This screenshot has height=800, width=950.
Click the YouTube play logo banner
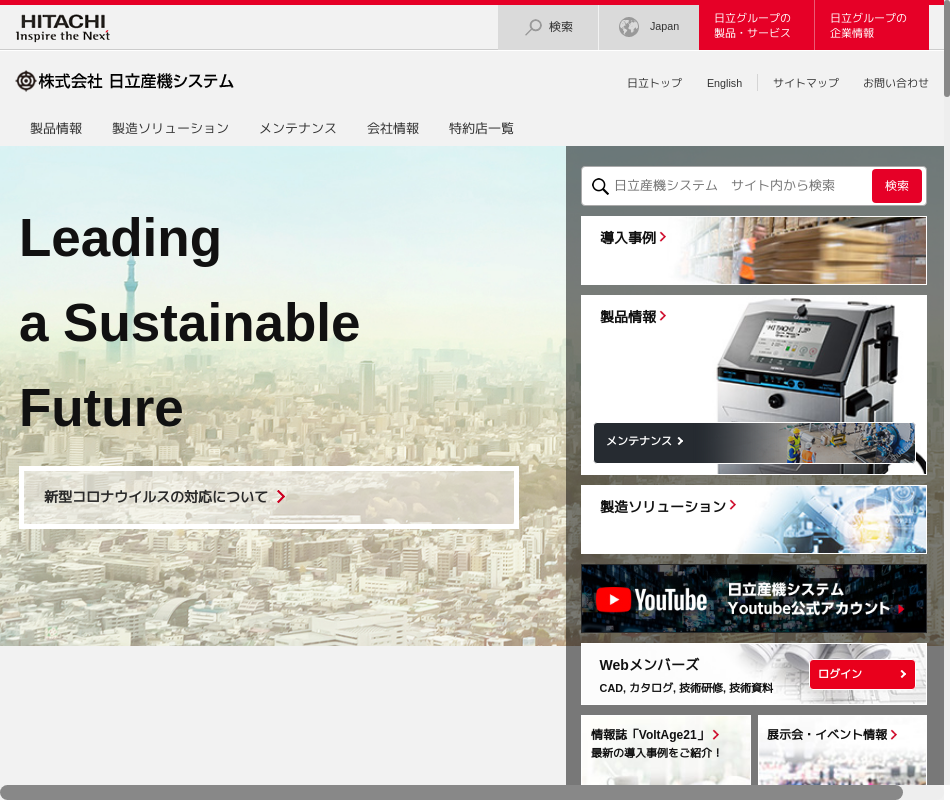pos(613,599)
